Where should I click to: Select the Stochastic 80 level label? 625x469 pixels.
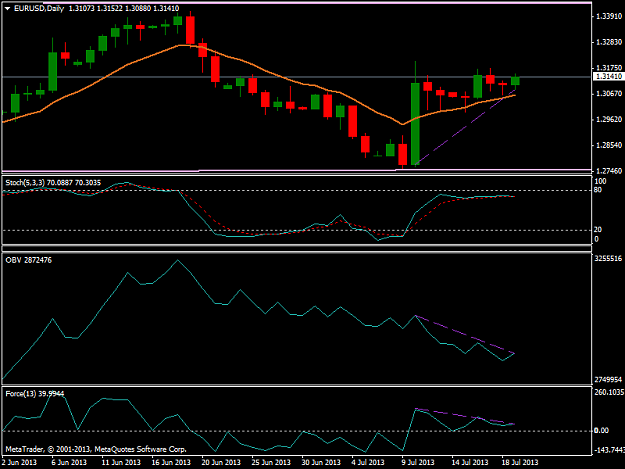tap(598, 190)
